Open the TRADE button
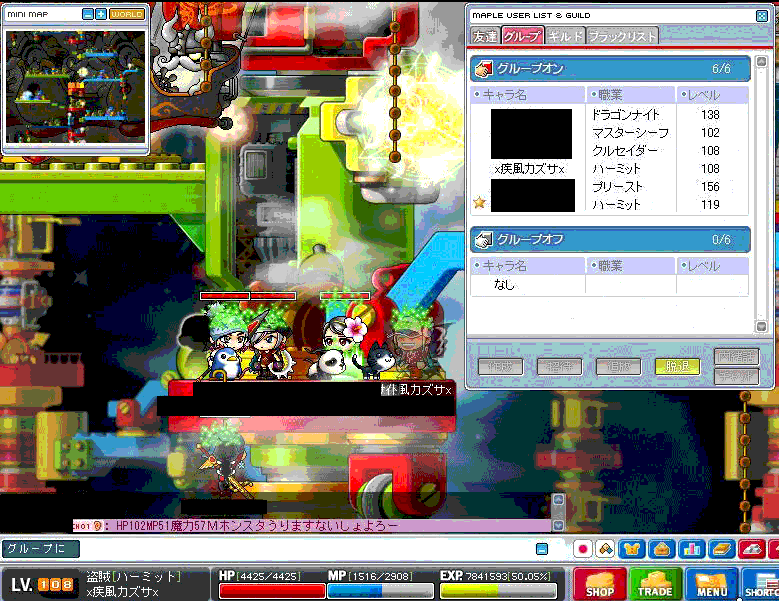Viewport: 779px width, 601px height. point(655,584)
